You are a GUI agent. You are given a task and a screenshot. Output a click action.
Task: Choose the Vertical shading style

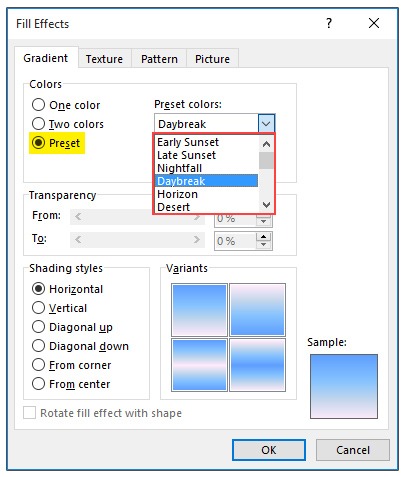tap(38, 308)
